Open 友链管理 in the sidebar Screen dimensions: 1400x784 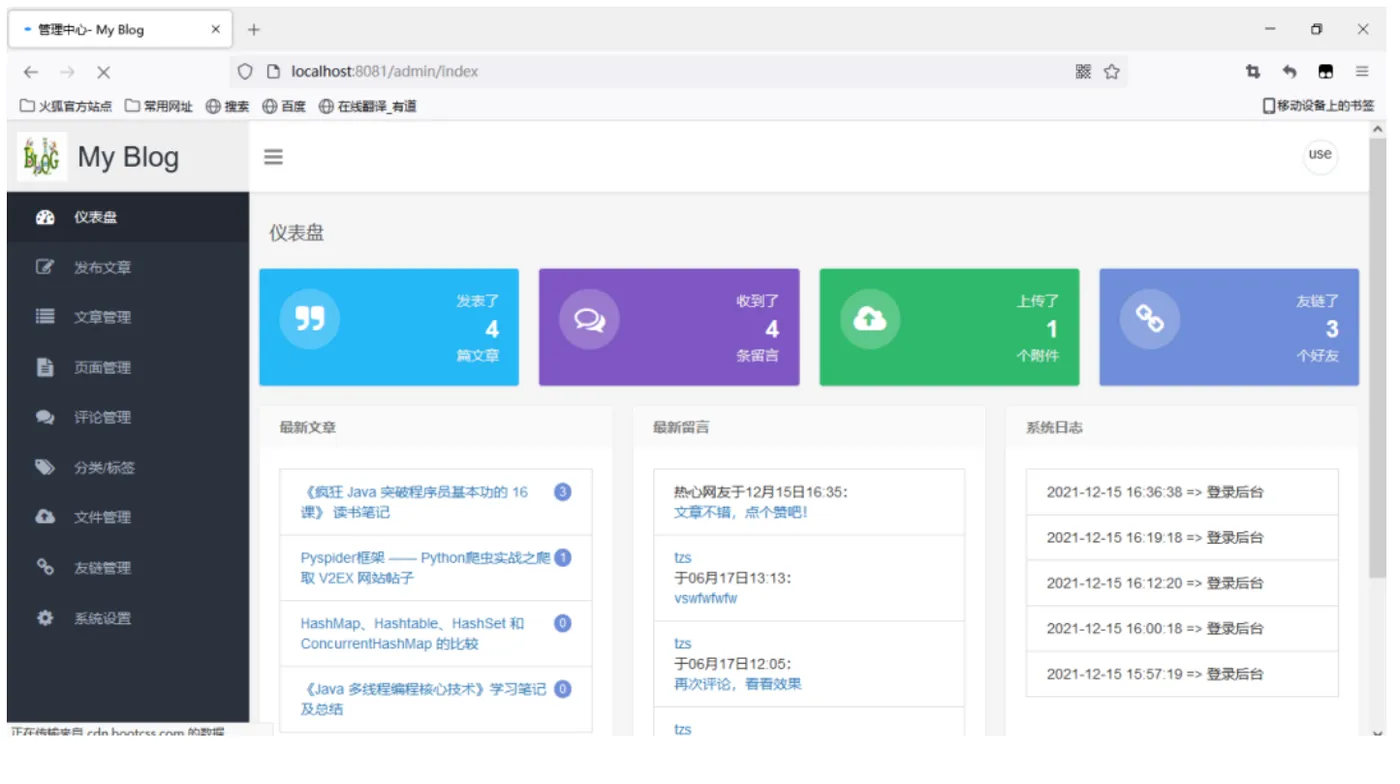tap(128, 567)
